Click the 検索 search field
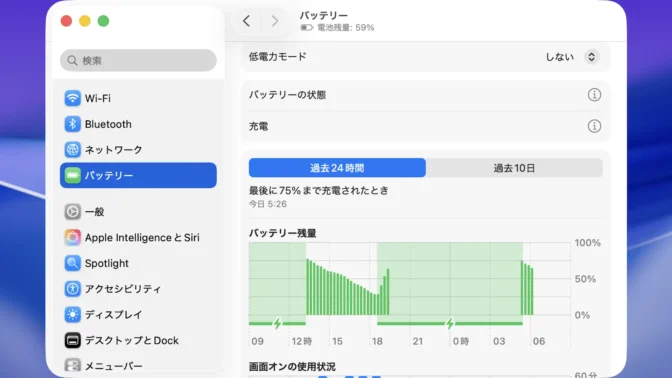This screenshot has height=378, width=672. click(138, 60)
